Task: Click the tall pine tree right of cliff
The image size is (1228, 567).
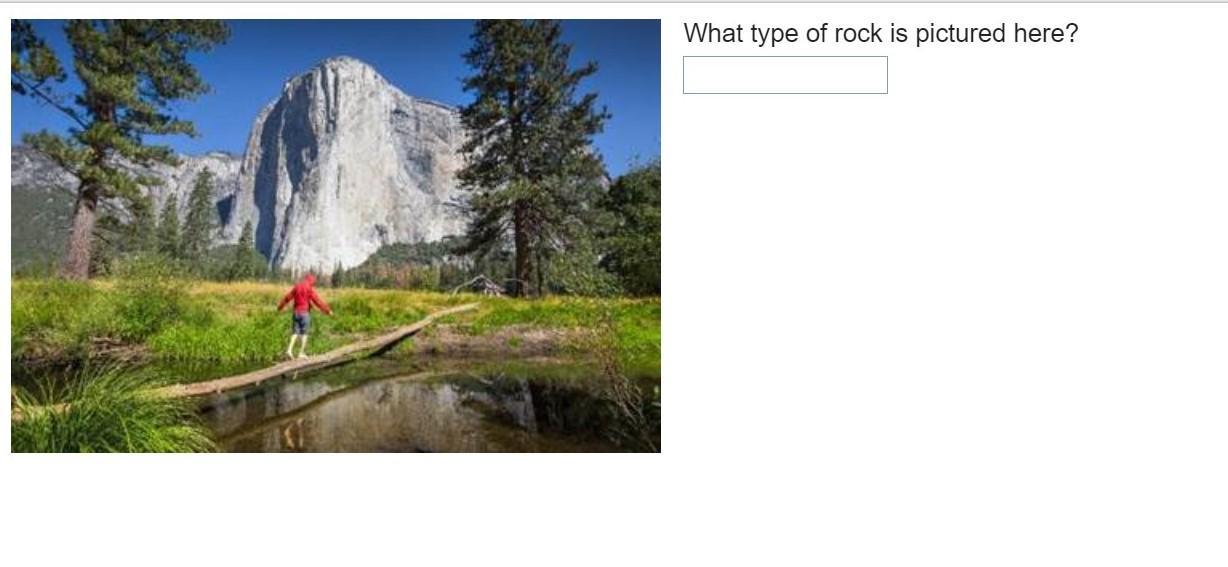Action: tap(528, 150)
